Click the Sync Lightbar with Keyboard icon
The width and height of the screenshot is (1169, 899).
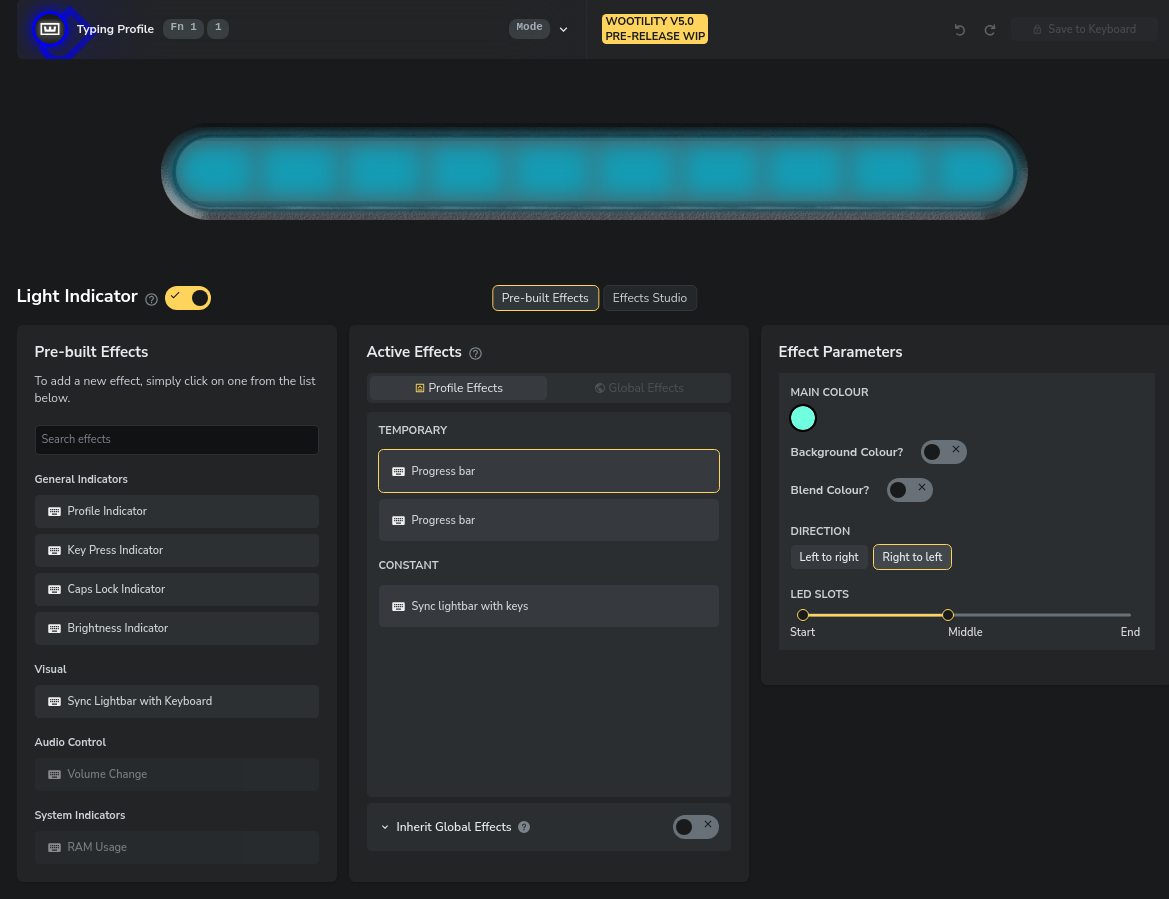click(54, 701)
